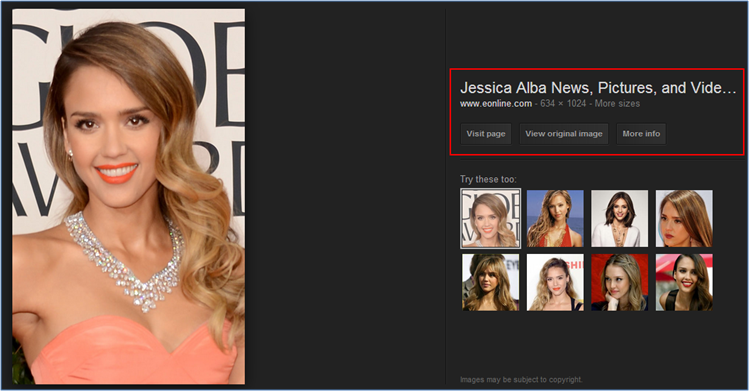Open the Jessica Alba News, Pictures title link
The width and height of the screenshot is (749, 391).
tap(598, 88)
